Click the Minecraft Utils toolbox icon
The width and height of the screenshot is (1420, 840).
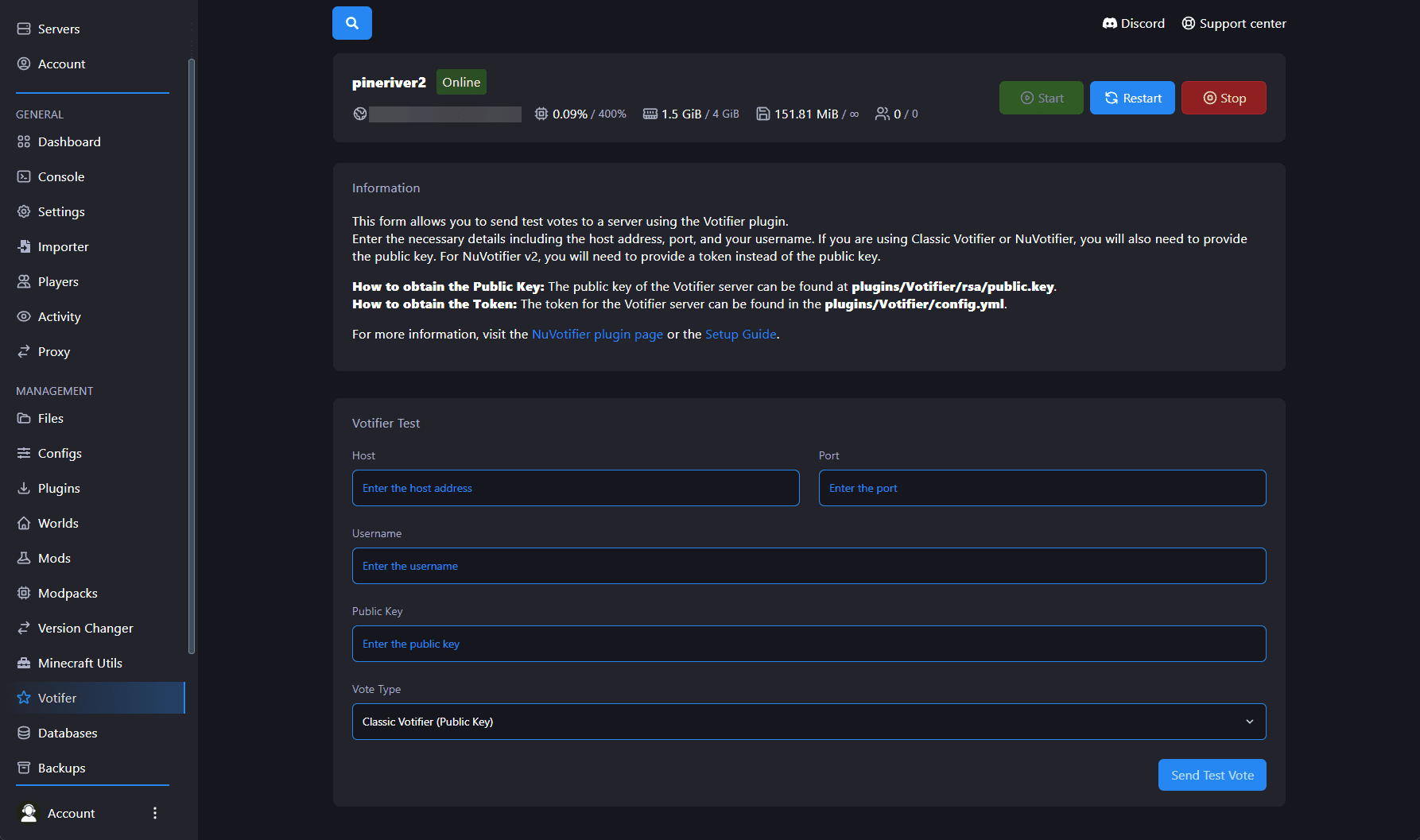tap(24, 663)
